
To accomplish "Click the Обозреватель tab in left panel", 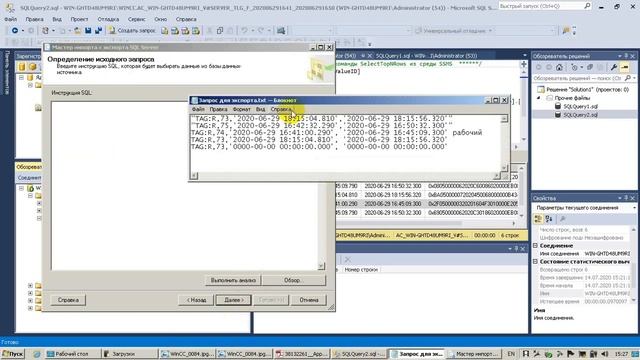I will [x=29, y=167].
